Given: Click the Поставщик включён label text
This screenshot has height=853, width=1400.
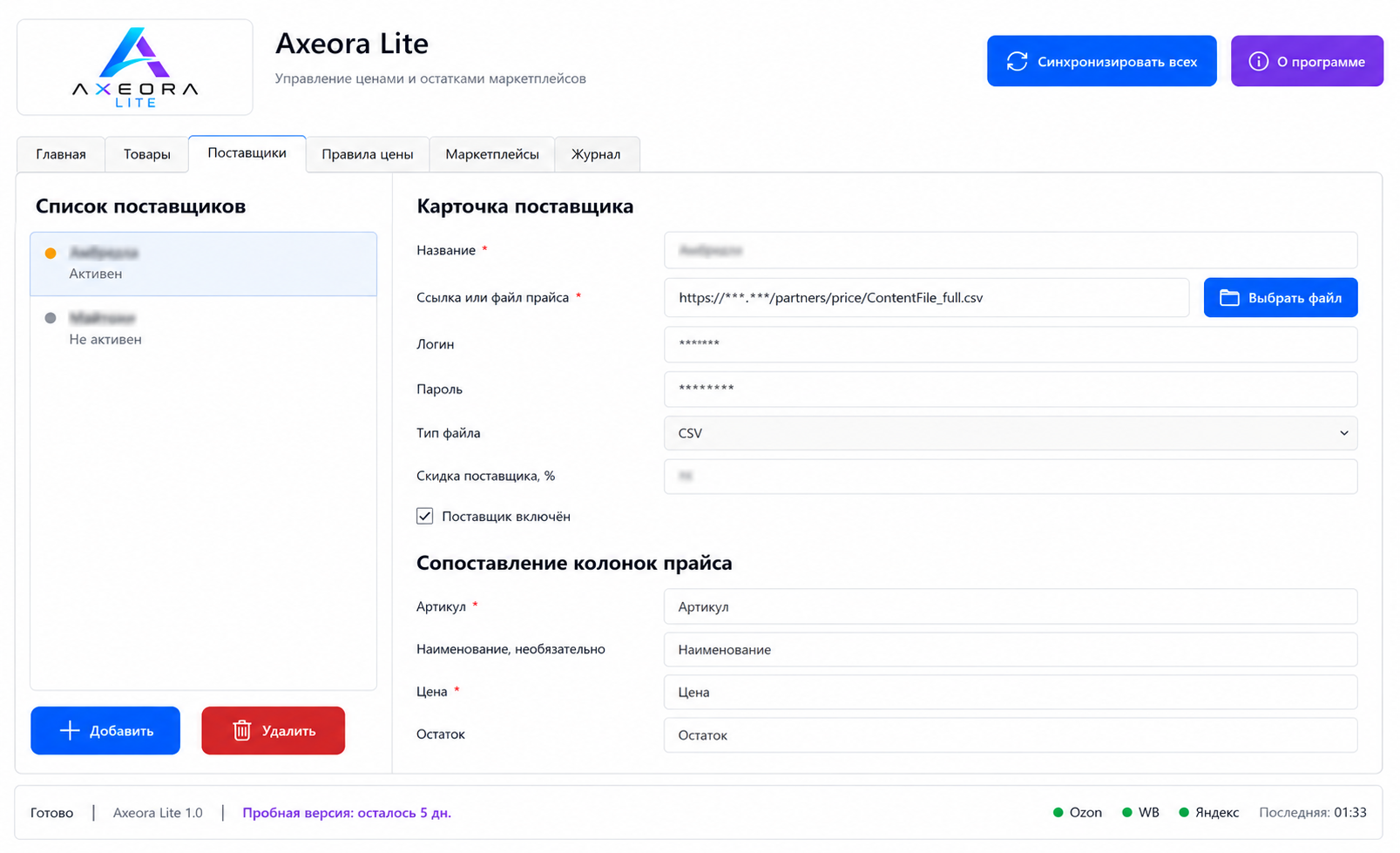Looking at the screenshot, I should (506, 517).
